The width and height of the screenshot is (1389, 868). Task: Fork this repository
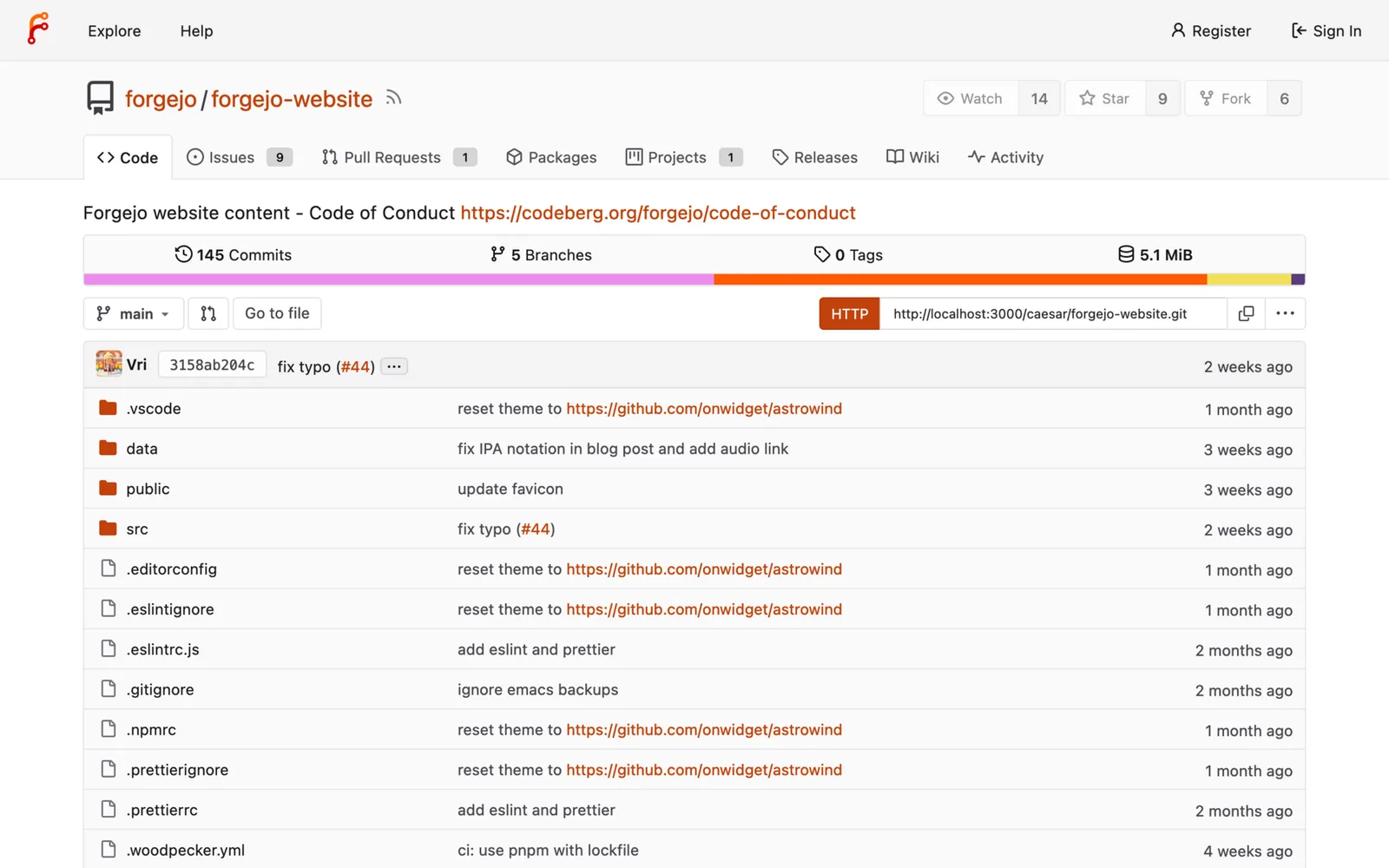tap(1226, 98)
